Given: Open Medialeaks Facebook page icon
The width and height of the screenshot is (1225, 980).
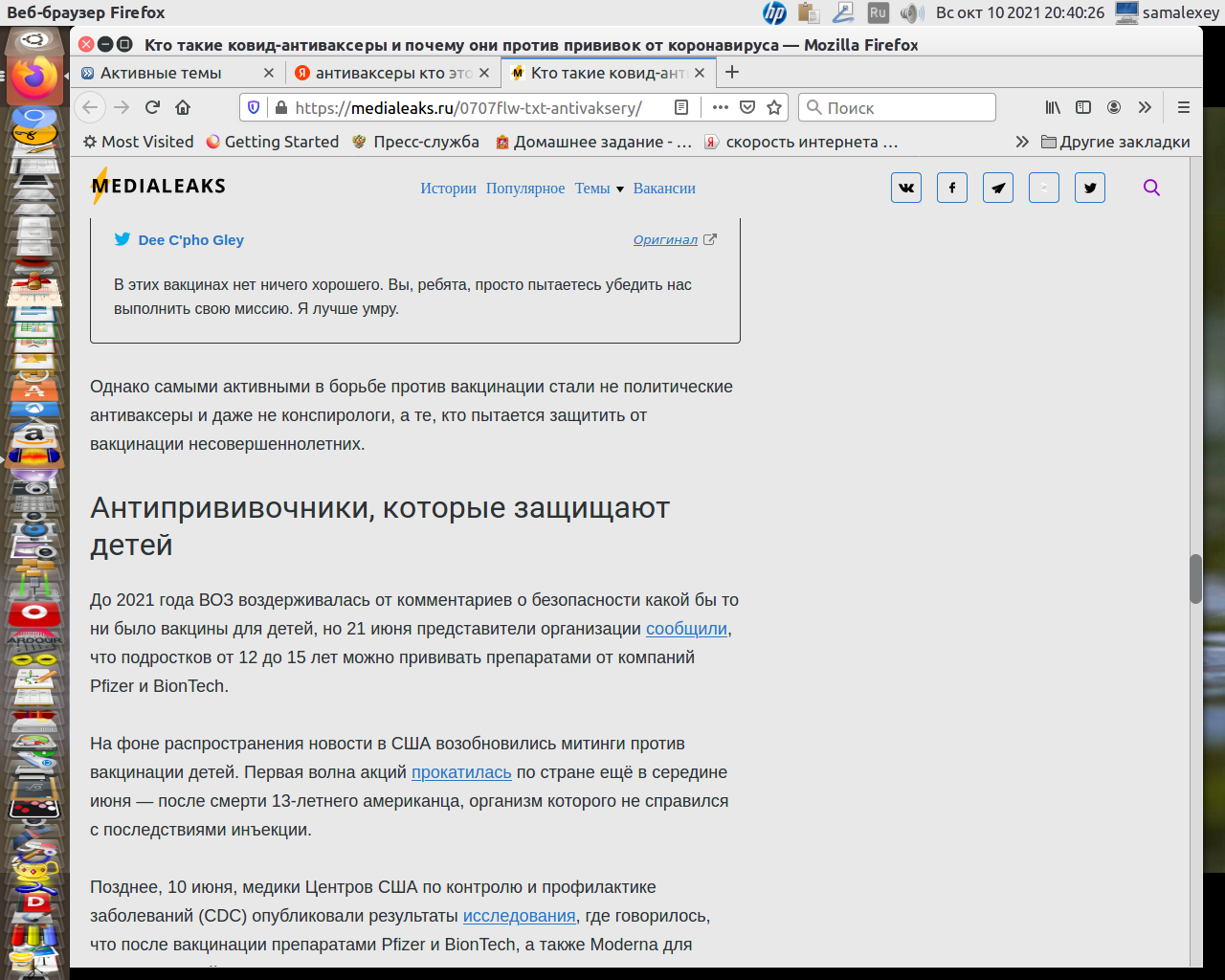Looking at the screenshot, I should (x=952, y=188).
